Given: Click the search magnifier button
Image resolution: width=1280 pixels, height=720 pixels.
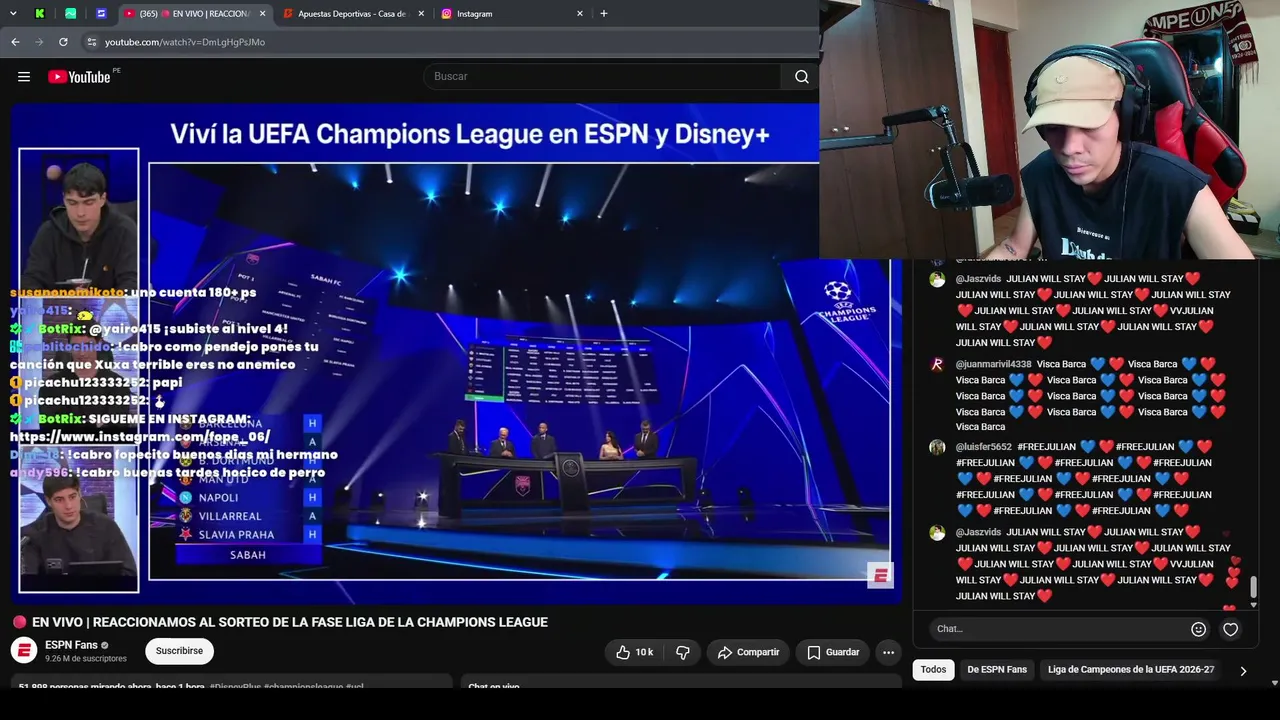Looking at the screenshot, I should [801, 77].
